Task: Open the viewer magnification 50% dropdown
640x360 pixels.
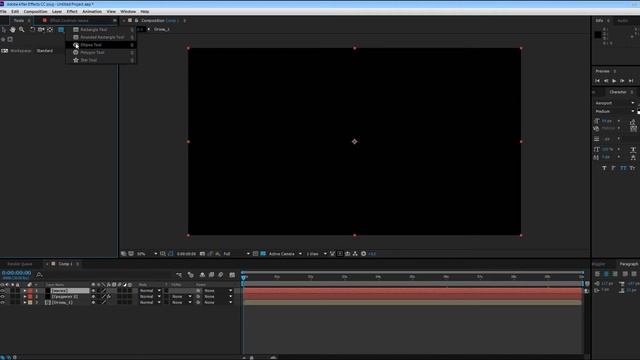Action: (147, 254)
